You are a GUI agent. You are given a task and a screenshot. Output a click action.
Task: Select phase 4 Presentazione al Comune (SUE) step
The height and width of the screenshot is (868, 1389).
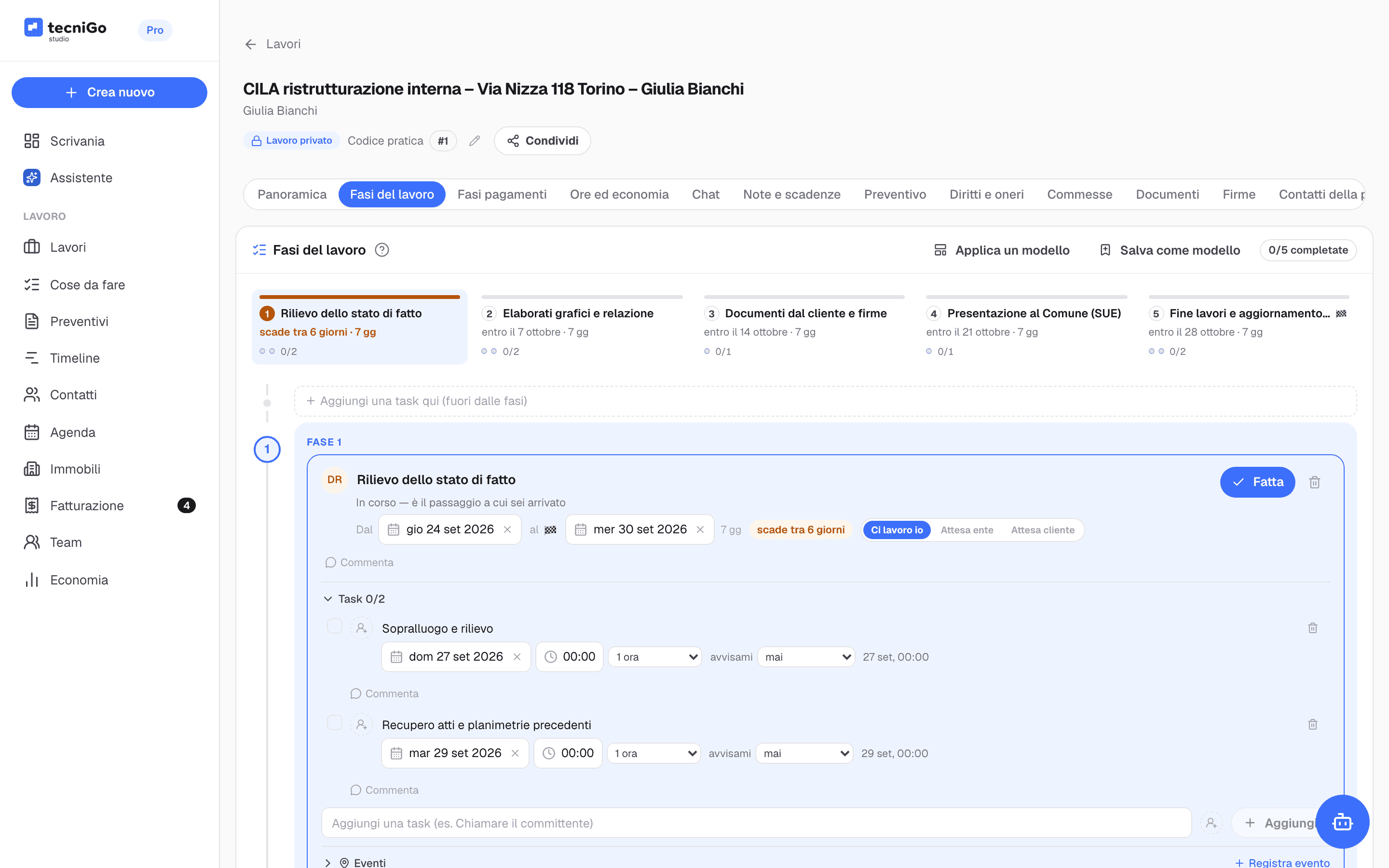pos(1026,326)
